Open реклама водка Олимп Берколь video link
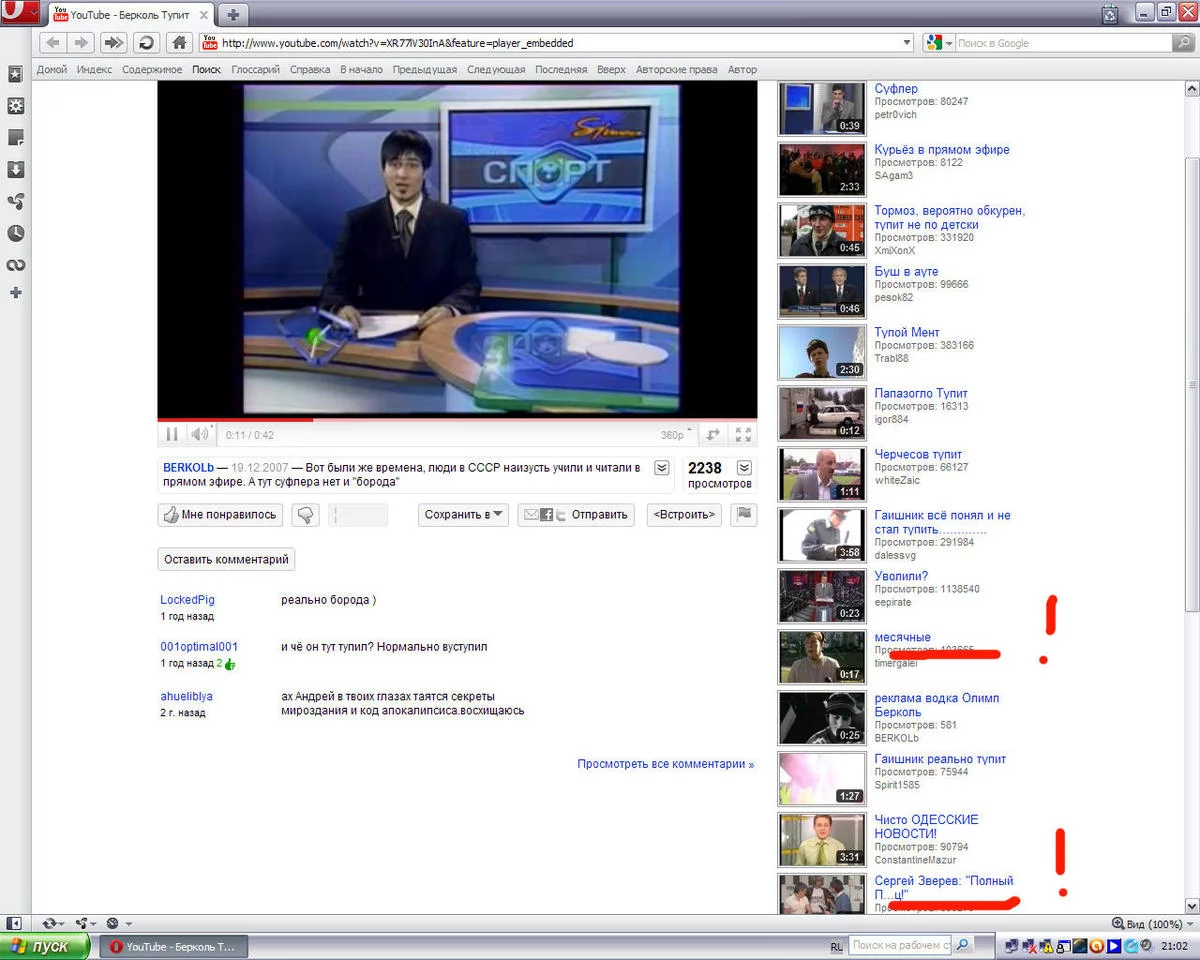The width and height of the screenshot is (1200, 960). (937, 705)
